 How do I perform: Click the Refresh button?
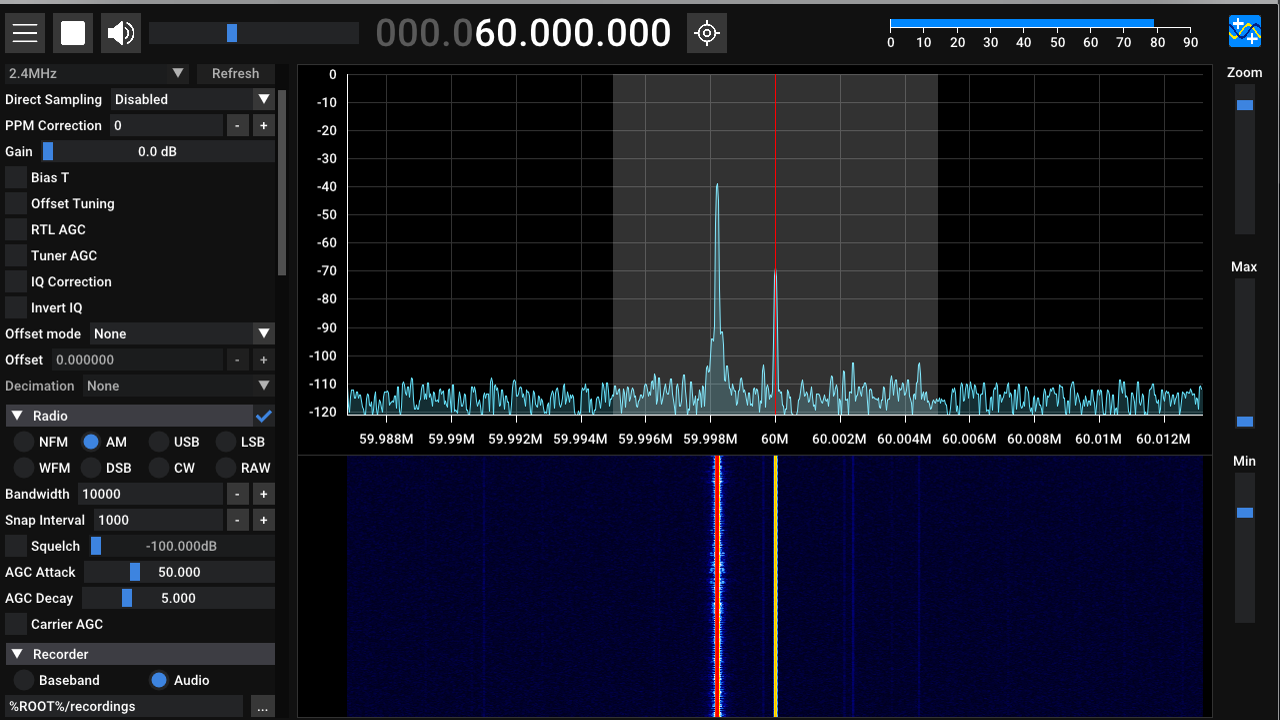coord(235,73)
